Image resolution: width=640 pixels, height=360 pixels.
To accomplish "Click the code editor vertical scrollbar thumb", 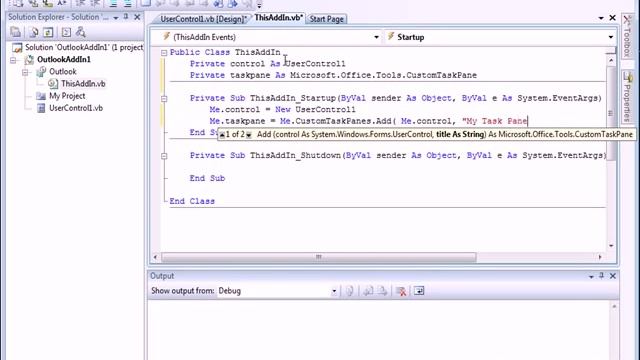I will pyautogui.click(x=611, y=113).
